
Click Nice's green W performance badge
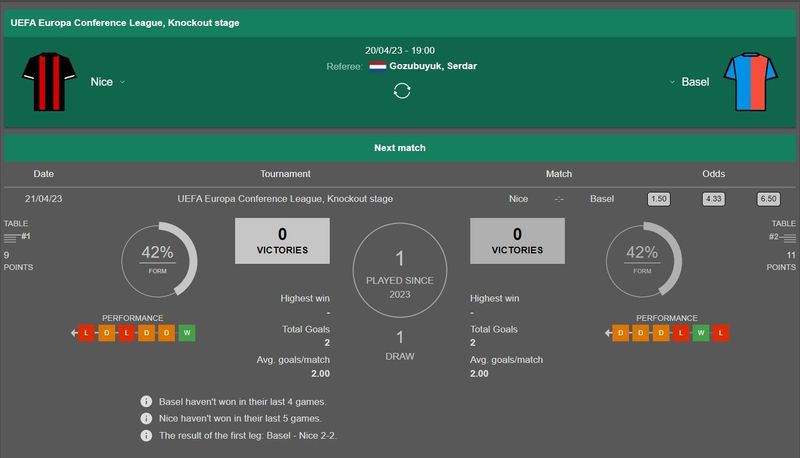click(187, 333)
